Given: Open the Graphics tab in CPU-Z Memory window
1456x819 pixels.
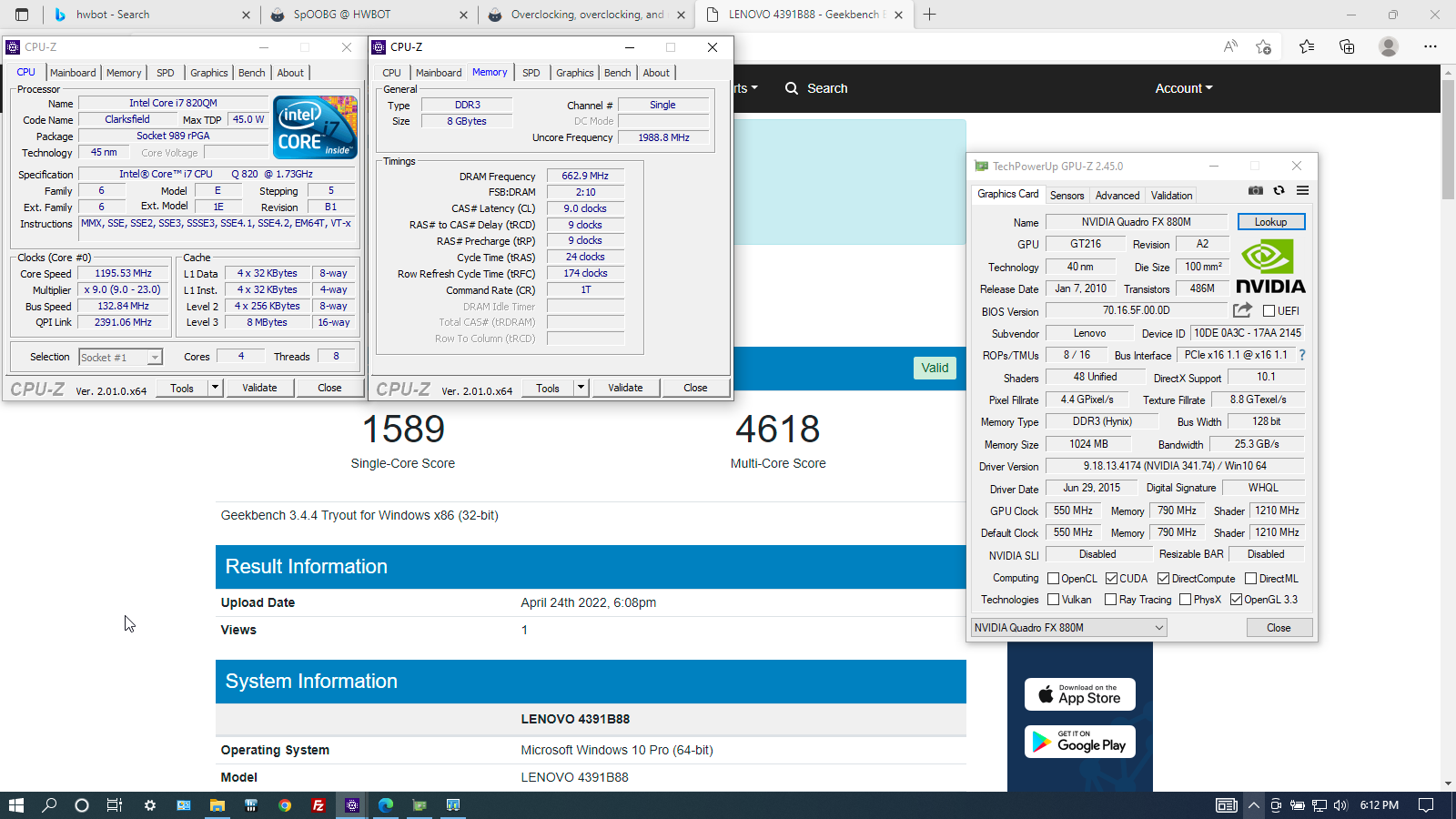Looking at the screenshot, I should (x=574, y=73).
